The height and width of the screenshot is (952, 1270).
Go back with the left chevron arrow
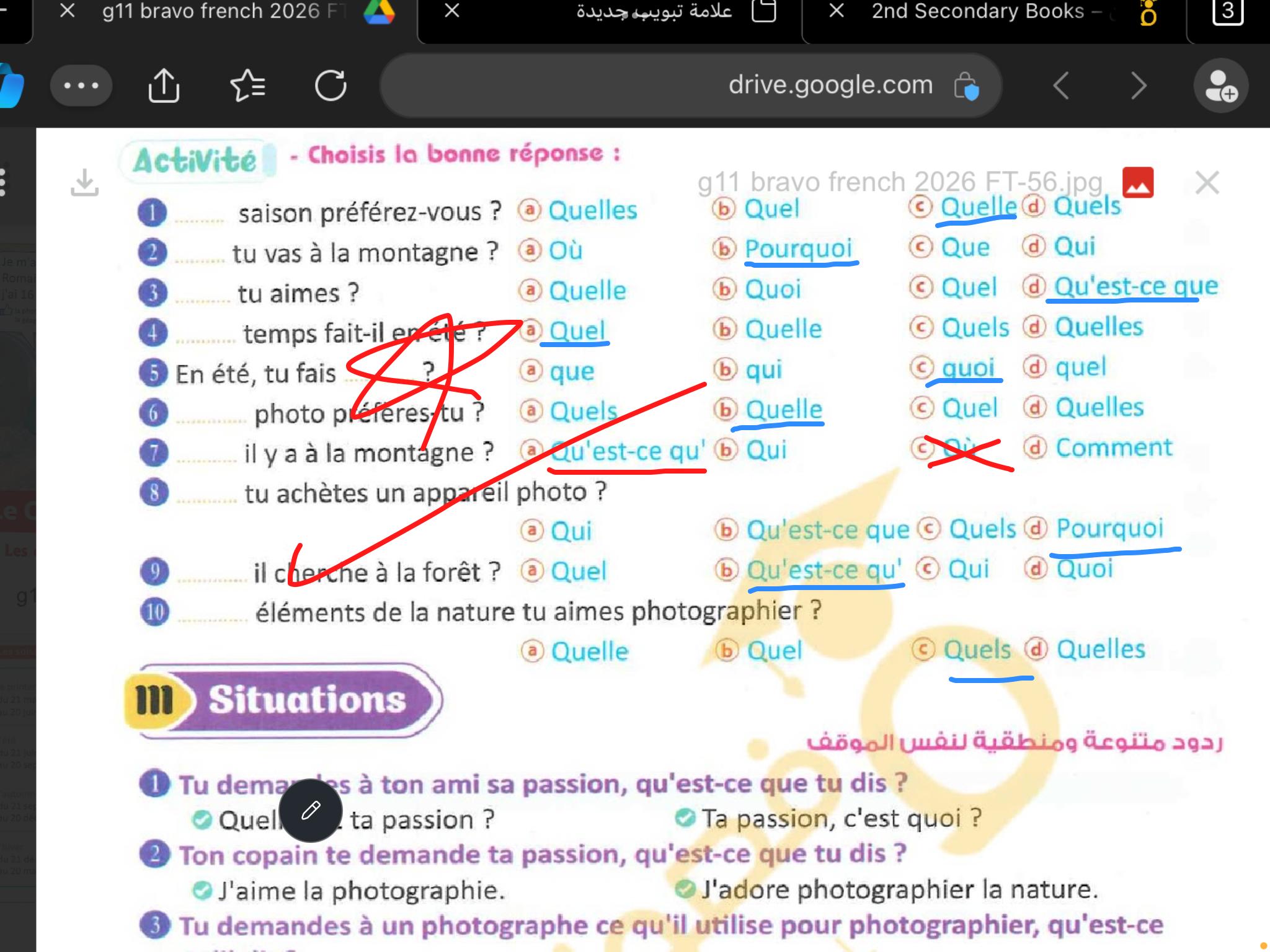coord(1061,86)
